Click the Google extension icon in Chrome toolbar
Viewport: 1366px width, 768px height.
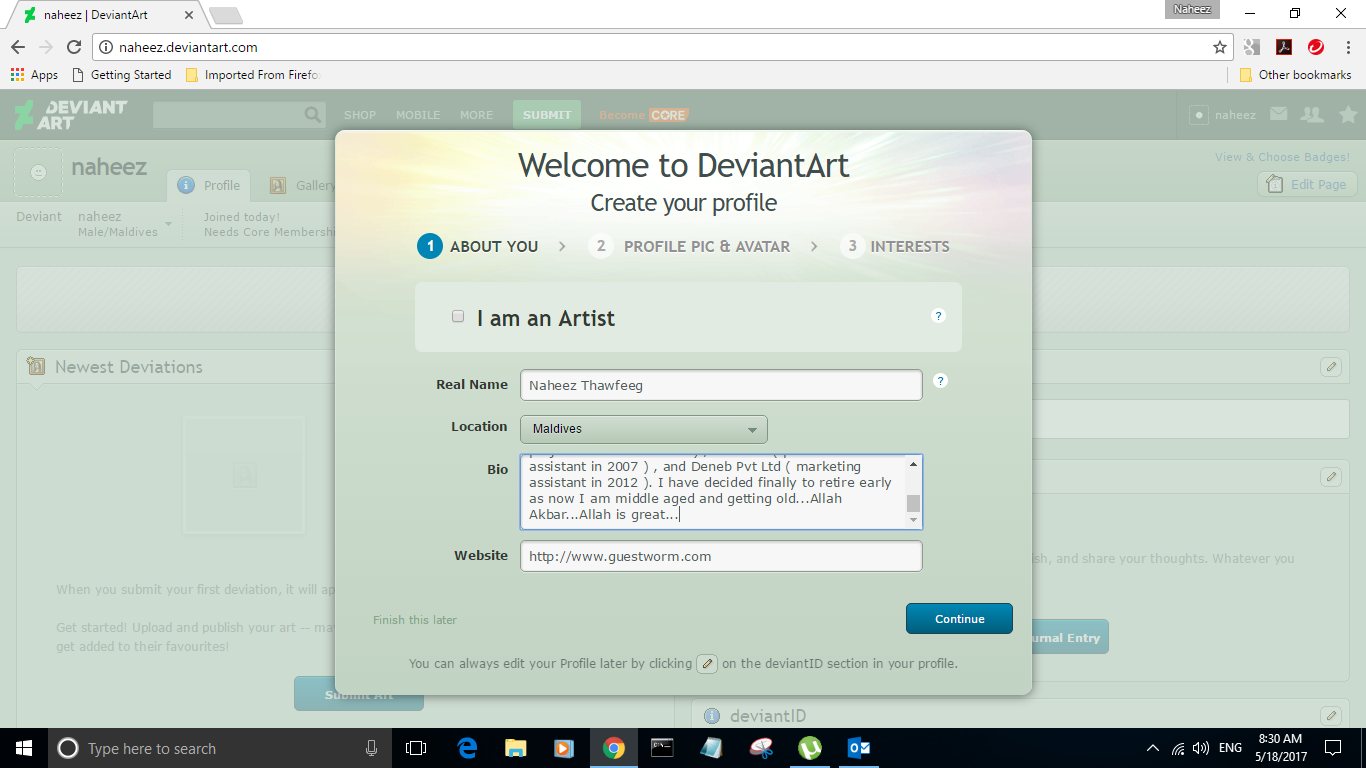click(x=1252, y=47)
